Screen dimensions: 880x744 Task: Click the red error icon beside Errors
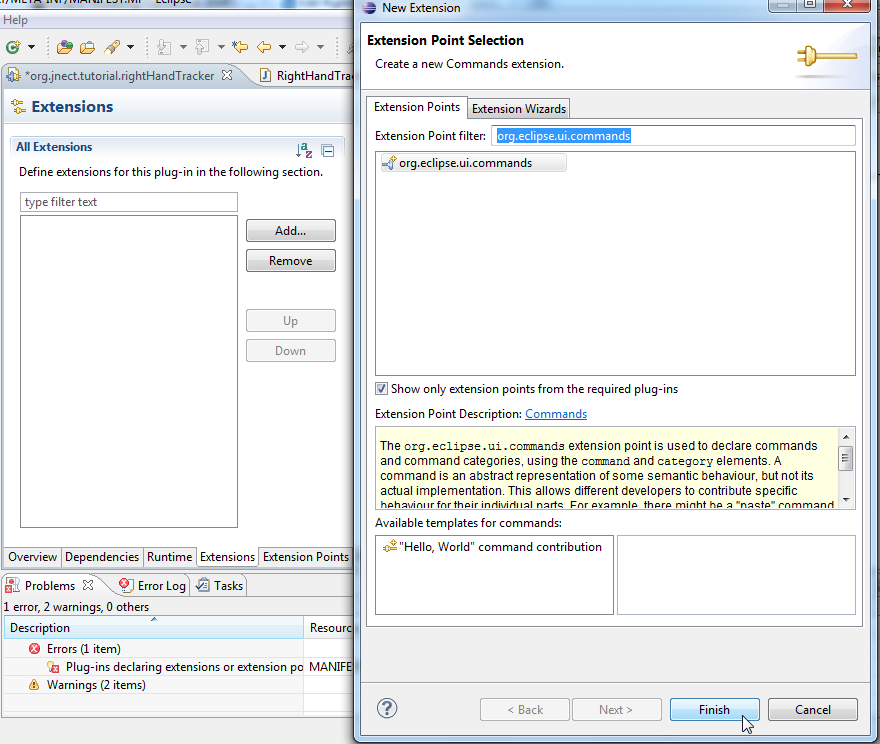coord(34,649)
